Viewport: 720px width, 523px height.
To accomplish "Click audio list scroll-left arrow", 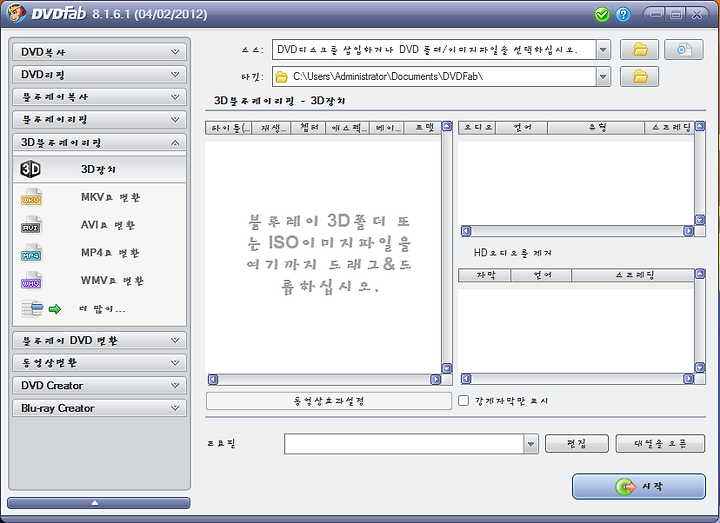I will (466, 231).
